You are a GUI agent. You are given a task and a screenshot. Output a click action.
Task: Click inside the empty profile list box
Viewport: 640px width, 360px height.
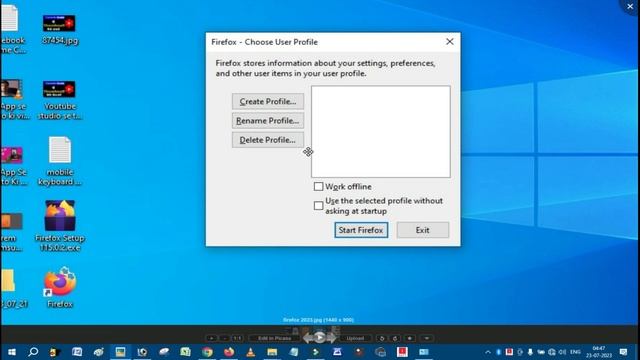tap(381, 131)
